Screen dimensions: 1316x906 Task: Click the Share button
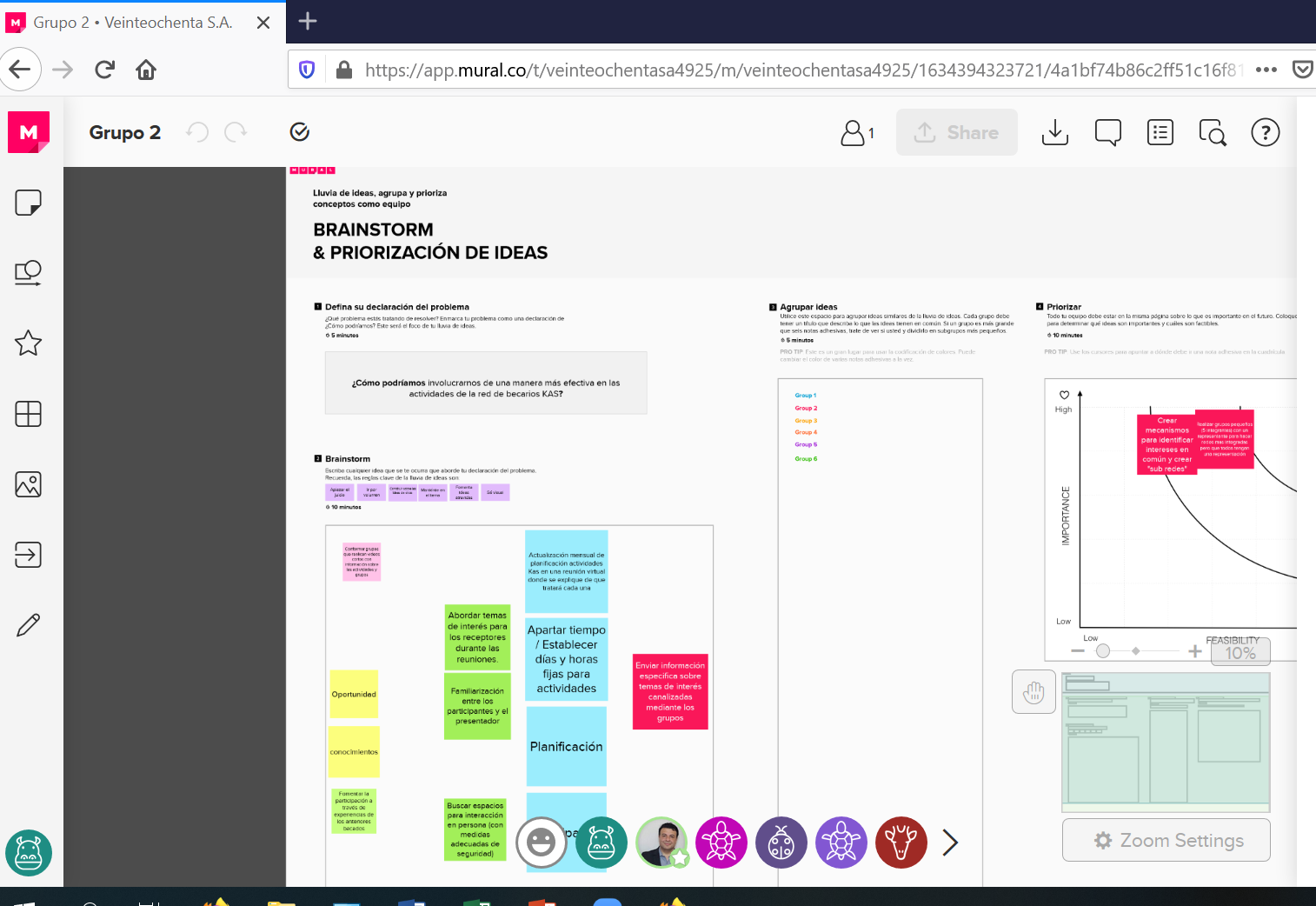point(957,132)
